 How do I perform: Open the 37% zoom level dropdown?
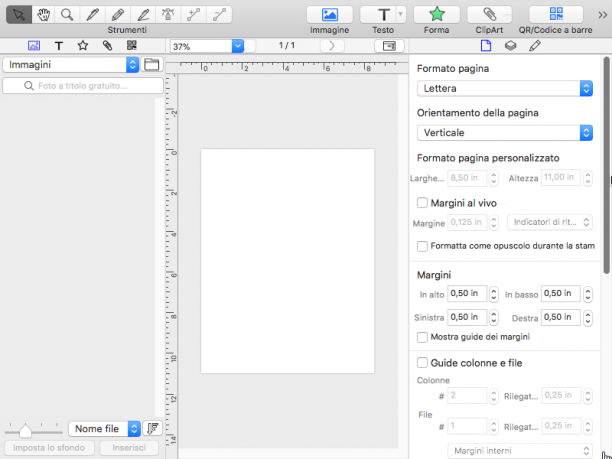pyautogui.click(x=207, y=46)
